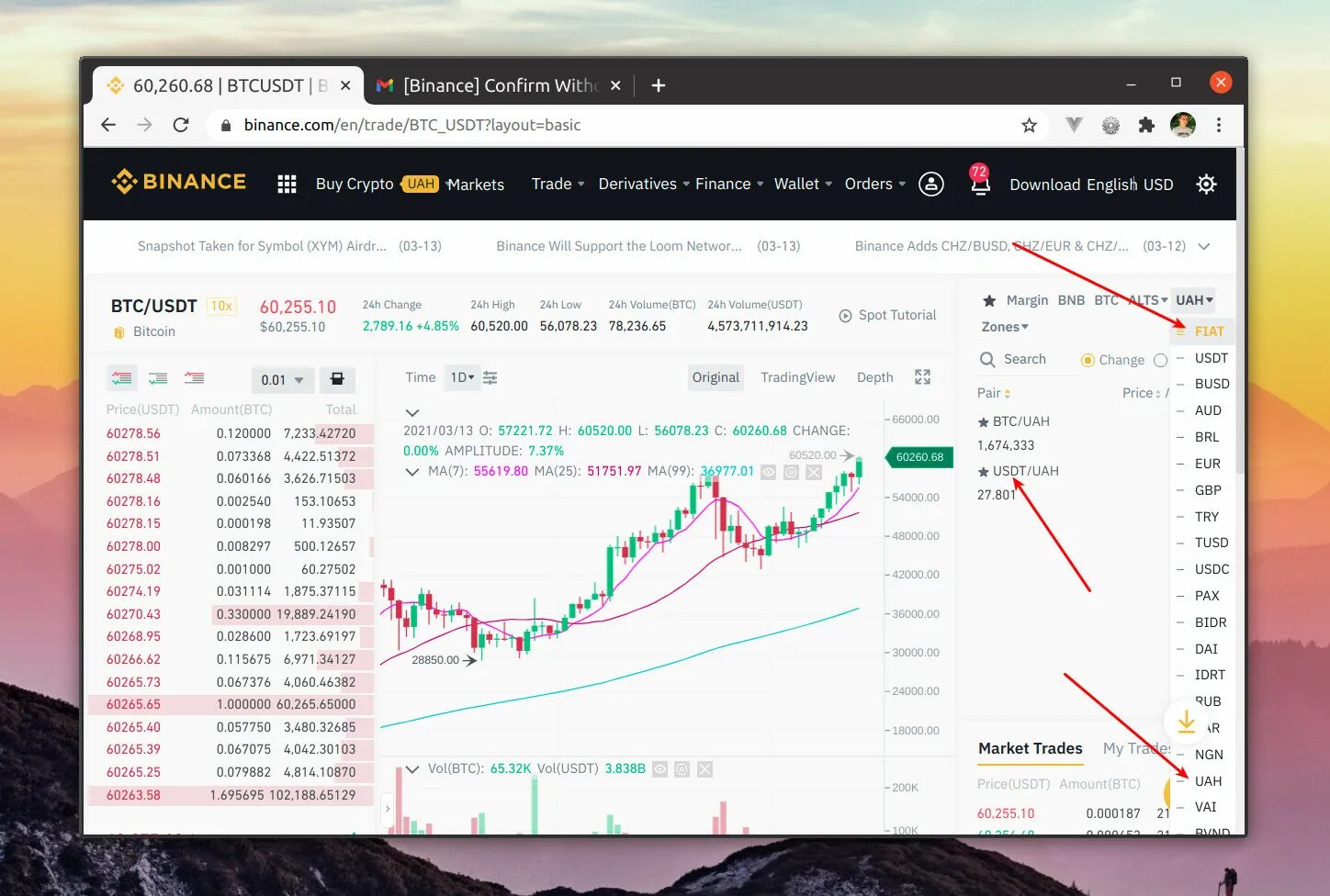Select the Original chart tab
The width and height of the screenshot is (1330, 896).
point(716,377)
